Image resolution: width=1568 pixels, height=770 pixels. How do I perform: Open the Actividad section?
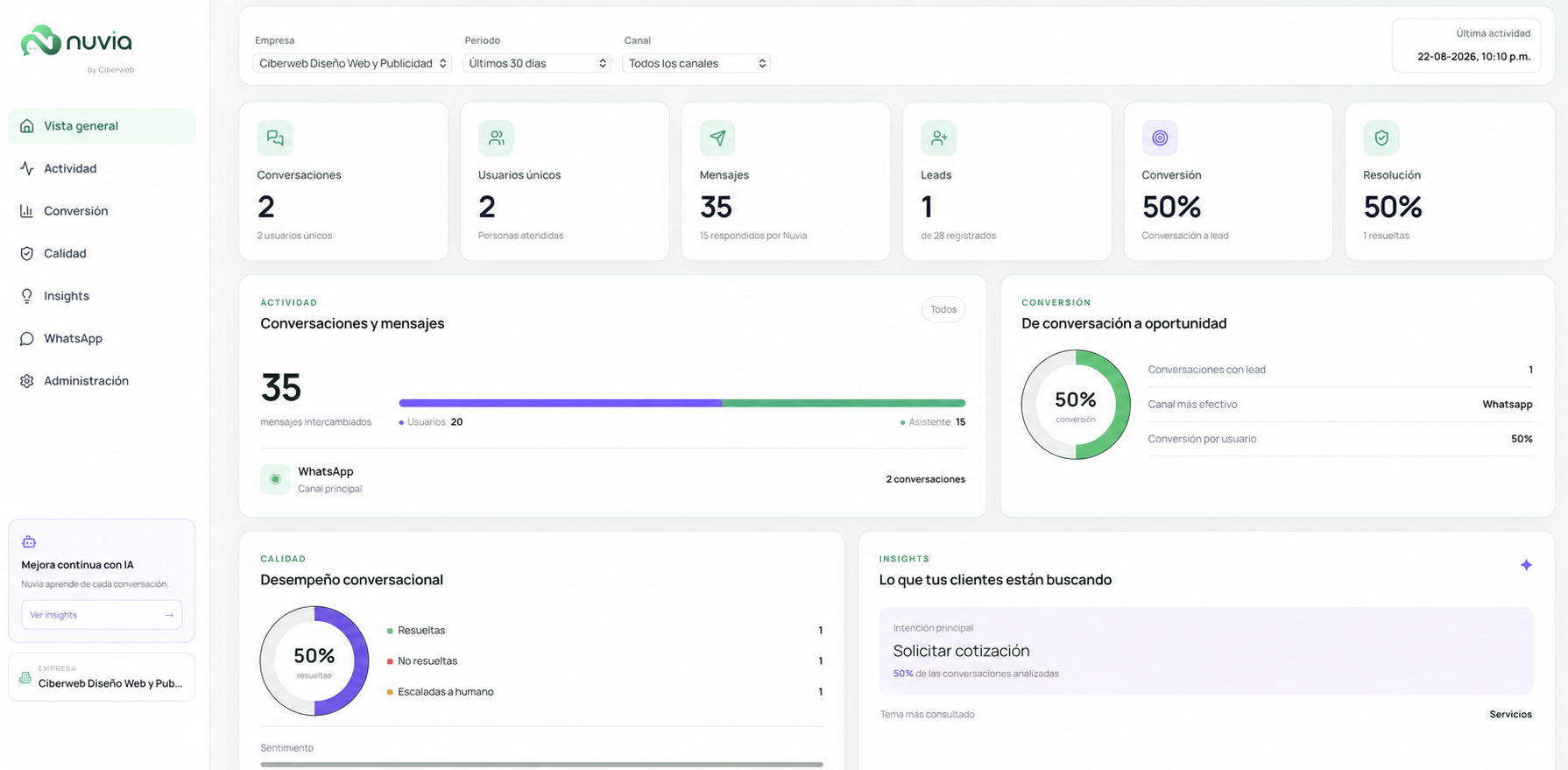pos(102,168)
